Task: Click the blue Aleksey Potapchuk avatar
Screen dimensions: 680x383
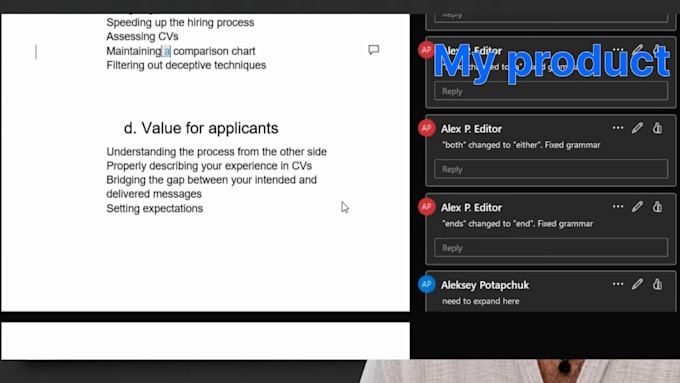Action: click(x=426, y=285)
